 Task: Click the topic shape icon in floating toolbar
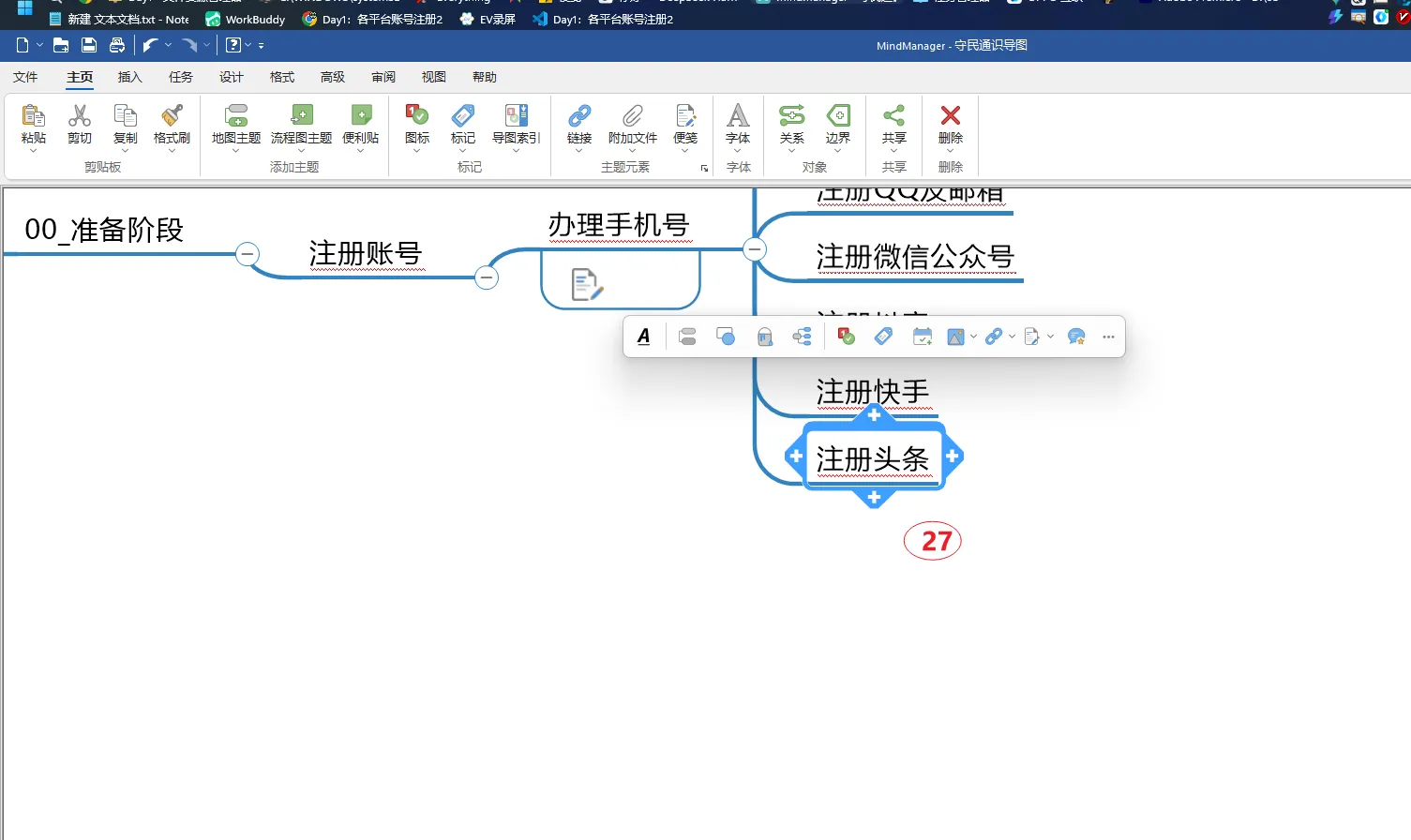[726, 337]
